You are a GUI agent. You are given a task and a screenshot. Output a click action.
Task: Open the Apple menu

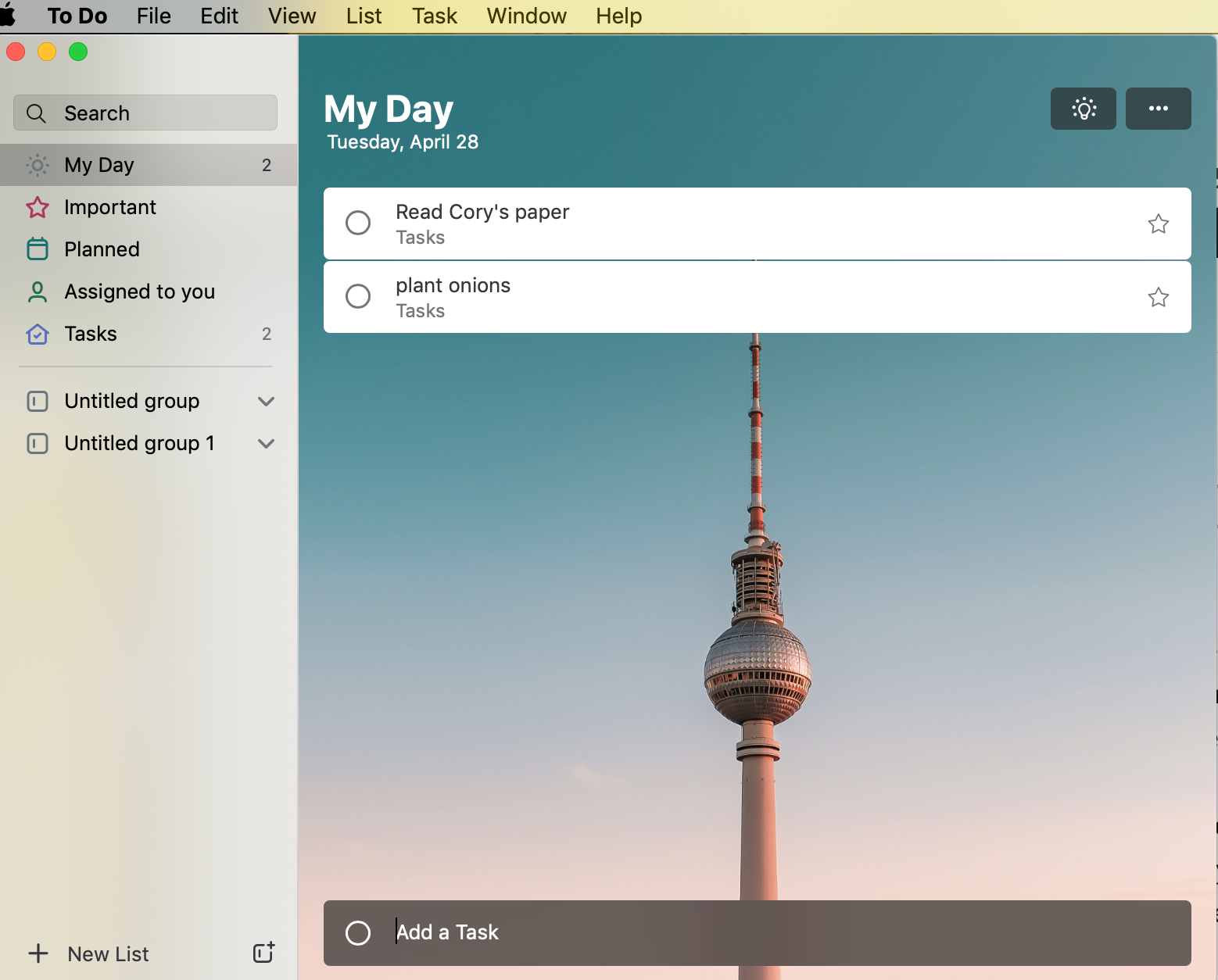[8, 16]
